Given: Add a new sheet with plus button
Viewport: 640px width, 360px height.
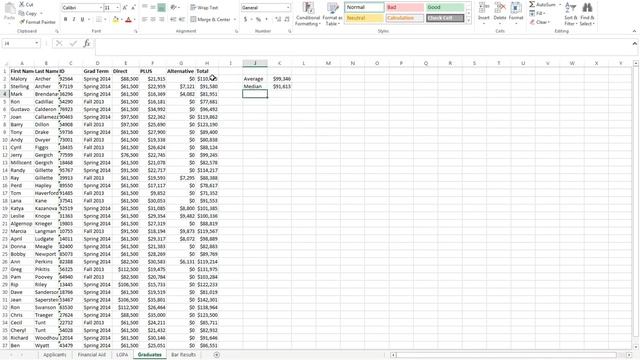Looking at the screenshot, I should click(217, 355).
